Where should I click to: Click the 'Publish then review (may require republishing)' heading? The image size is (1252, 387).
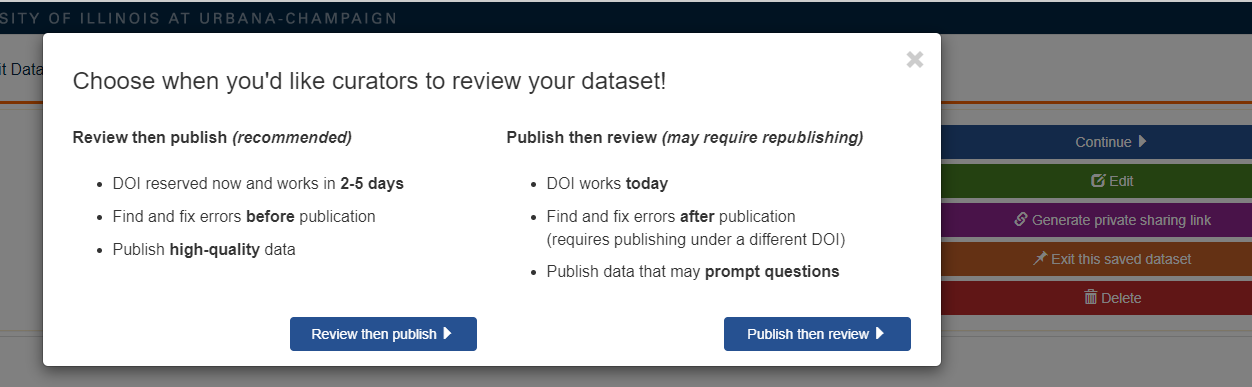[x=685, y=137]
